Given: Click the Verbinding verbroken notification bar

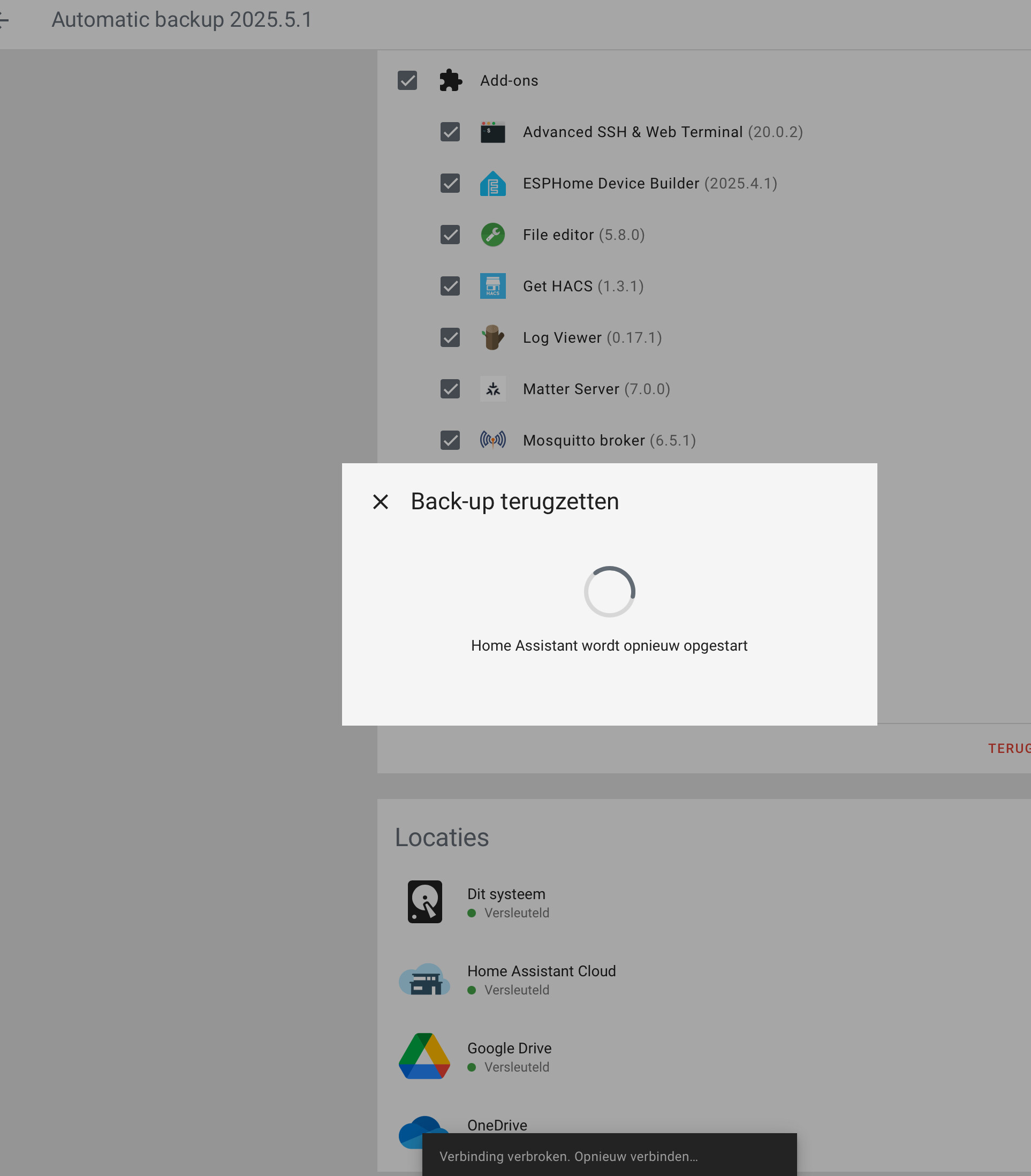Looking at the screenshot, I should 609,1156.
